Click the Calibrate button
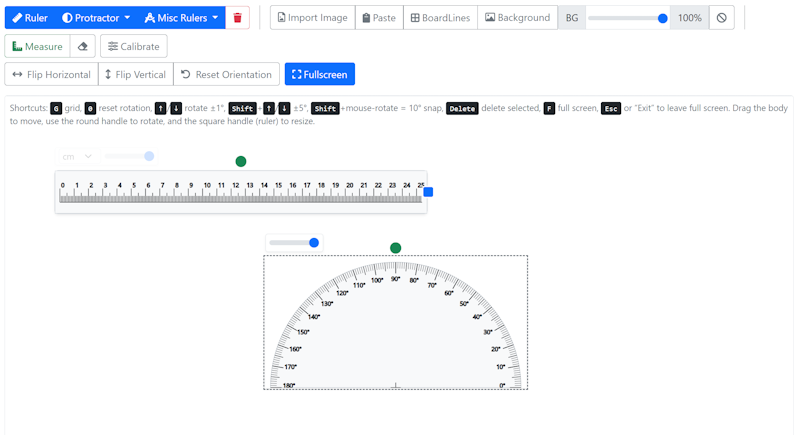This screenshot has height=435, width=800. (x=134, y=47)
